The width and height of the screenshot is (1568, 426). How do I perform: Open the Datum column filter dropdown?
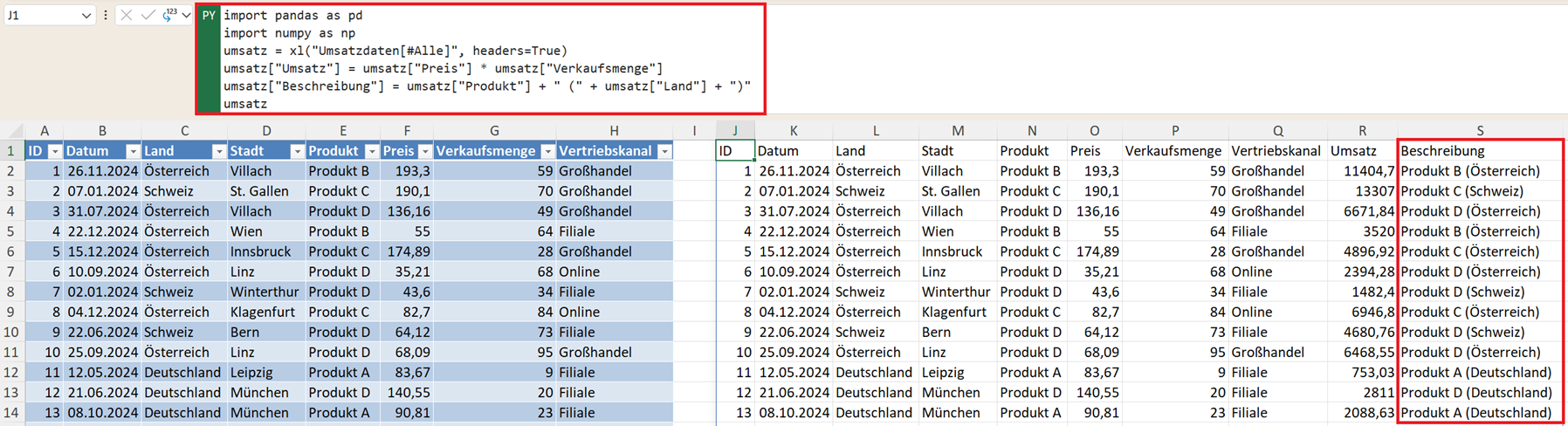pyautogui.click(x=132, y=152)
